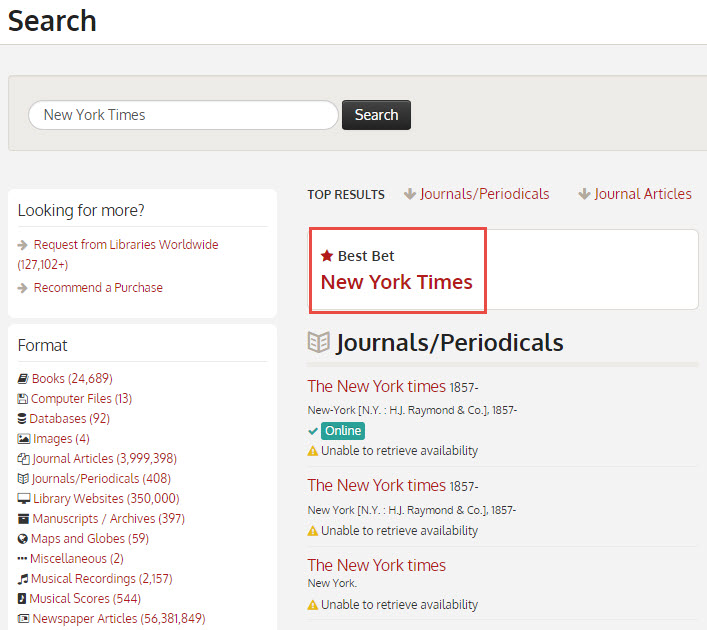Click the arrow icon beside Request from Libraries
This screenshot has width=707, height=630.
[x=23, y=245]
